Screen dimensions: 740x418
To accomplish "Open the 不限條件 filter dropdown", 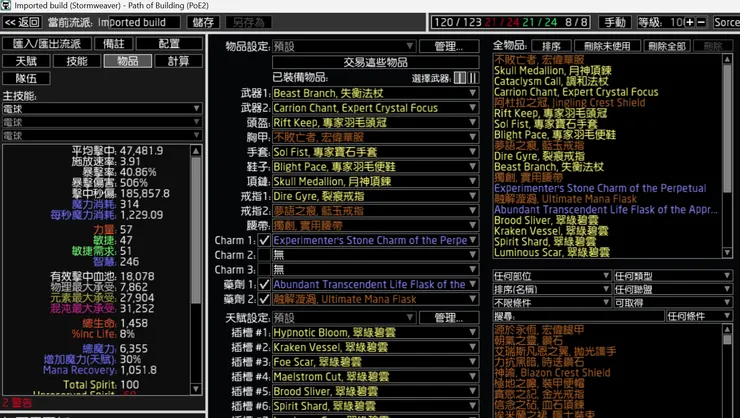I will point(552,302).
